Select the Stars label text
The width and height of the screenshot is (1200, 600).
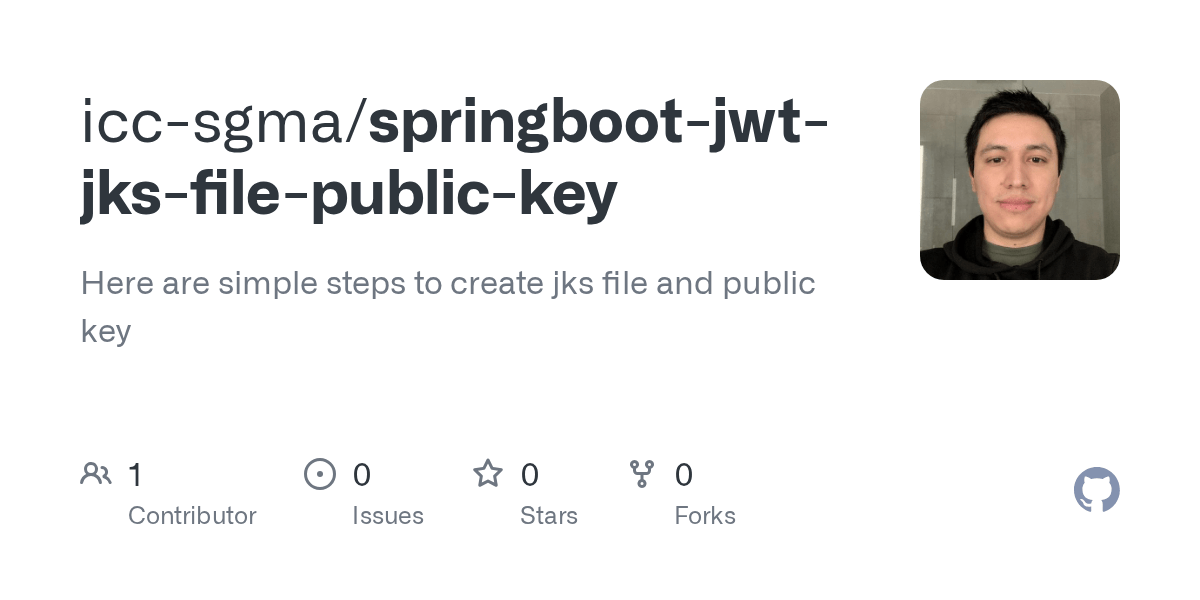(x=549, y=515)
